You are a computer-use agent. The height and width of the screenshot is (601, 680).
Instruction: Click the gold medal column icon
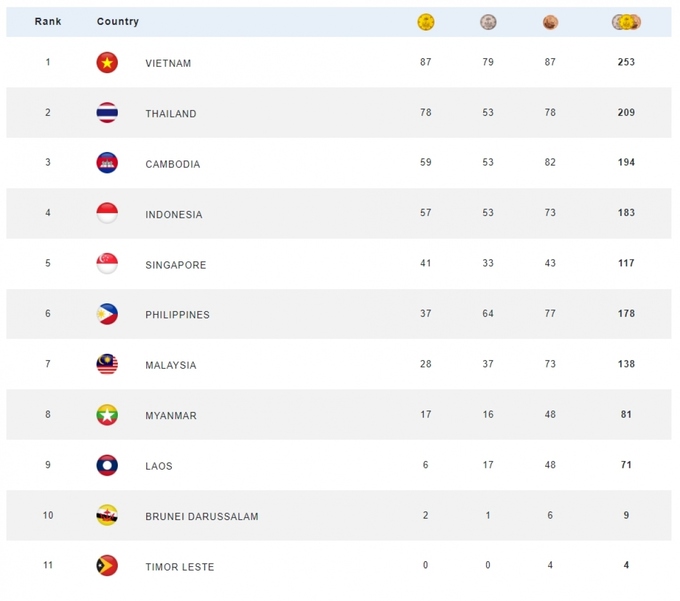click(x=425, y=22)
